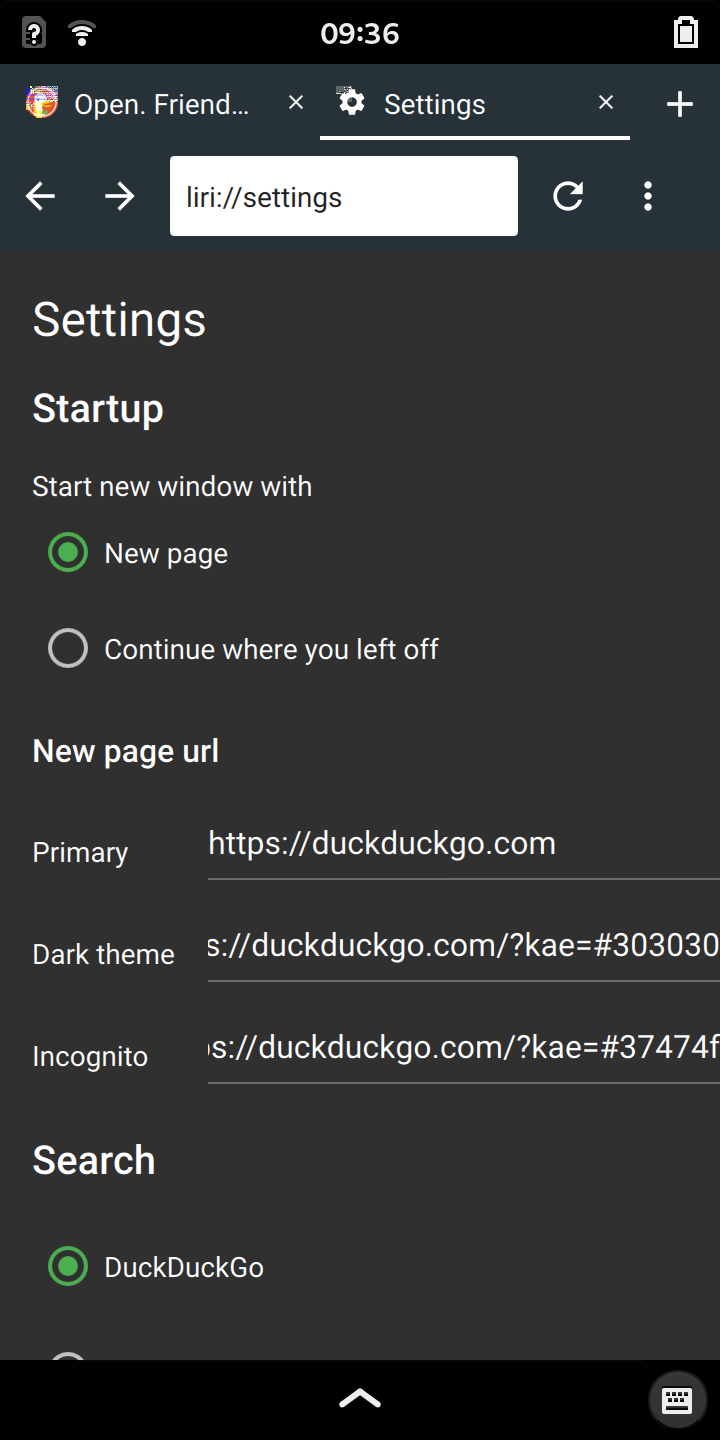
Task: Select Continue where you left off
Action: tap(68, 649)
